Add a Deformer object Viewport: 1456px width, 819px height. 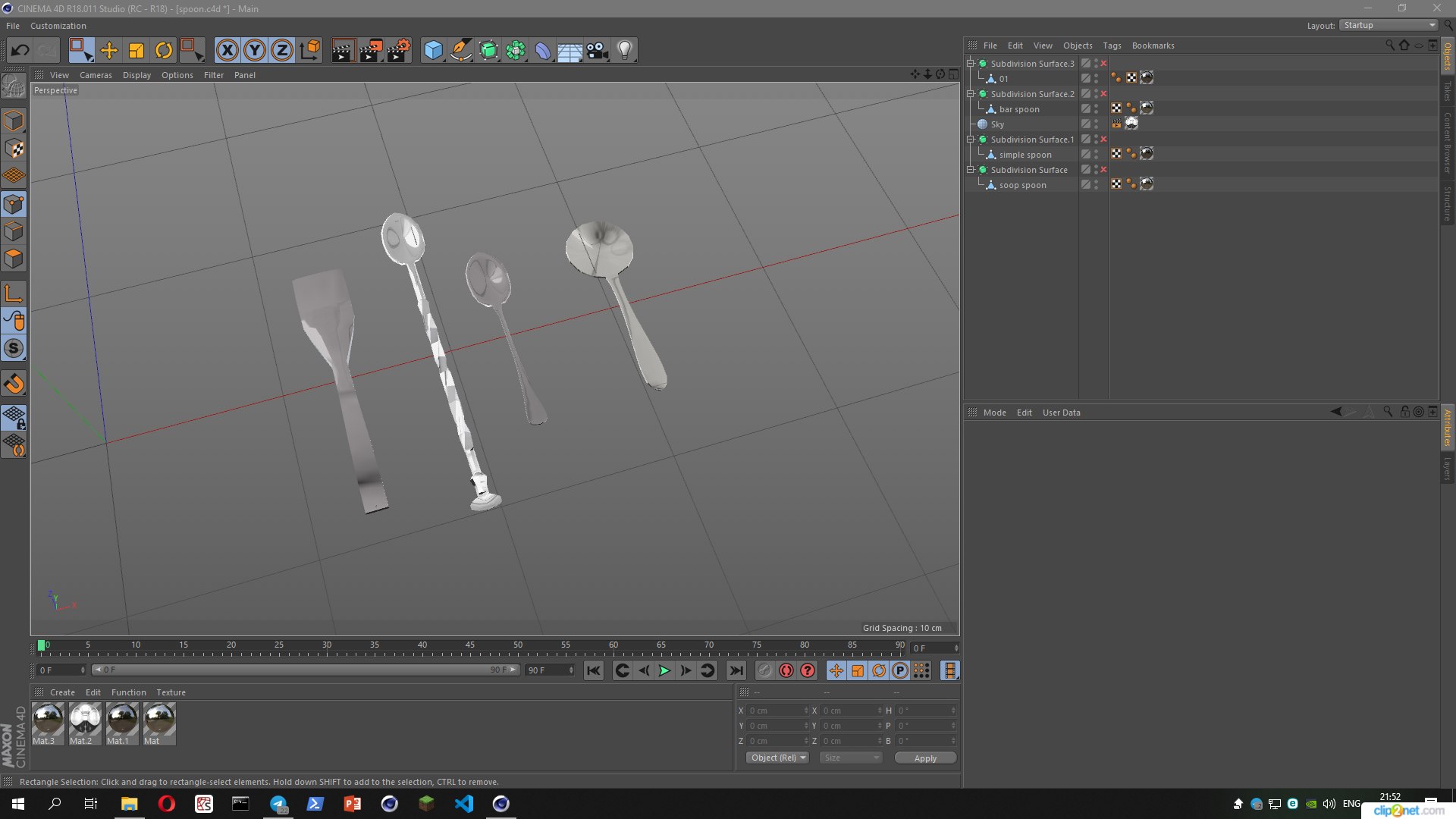click(x=543, y=51)
